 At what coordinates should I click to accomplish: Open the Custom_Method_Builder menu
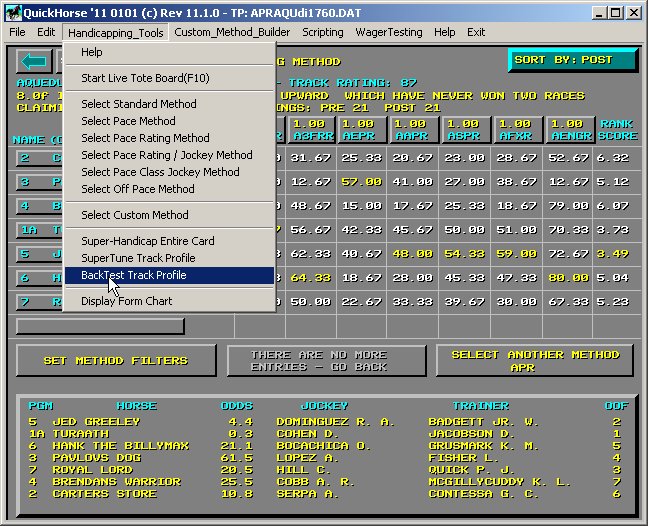232,32
